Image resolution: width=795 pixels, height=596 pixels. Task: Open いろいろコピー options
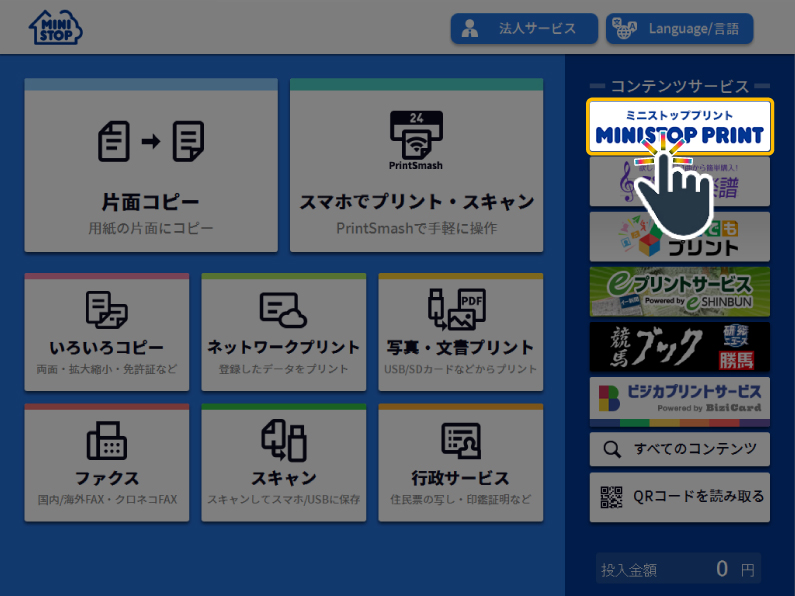[x=106, y=332]
